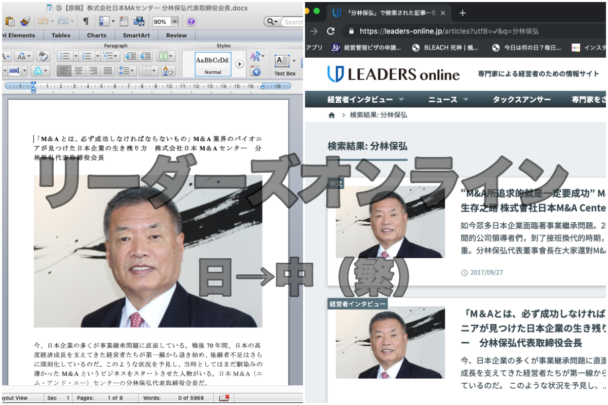
Task: Click the タックスアンサー navigation link
Action: point(521,99)
